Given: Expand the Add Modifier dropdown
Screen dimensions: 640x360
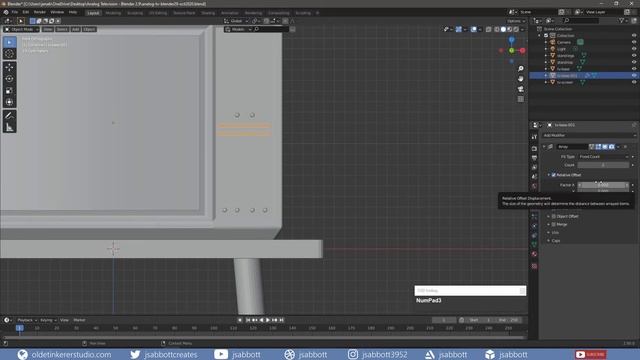Looking at the screenshot, I should [x=589, y=135].
